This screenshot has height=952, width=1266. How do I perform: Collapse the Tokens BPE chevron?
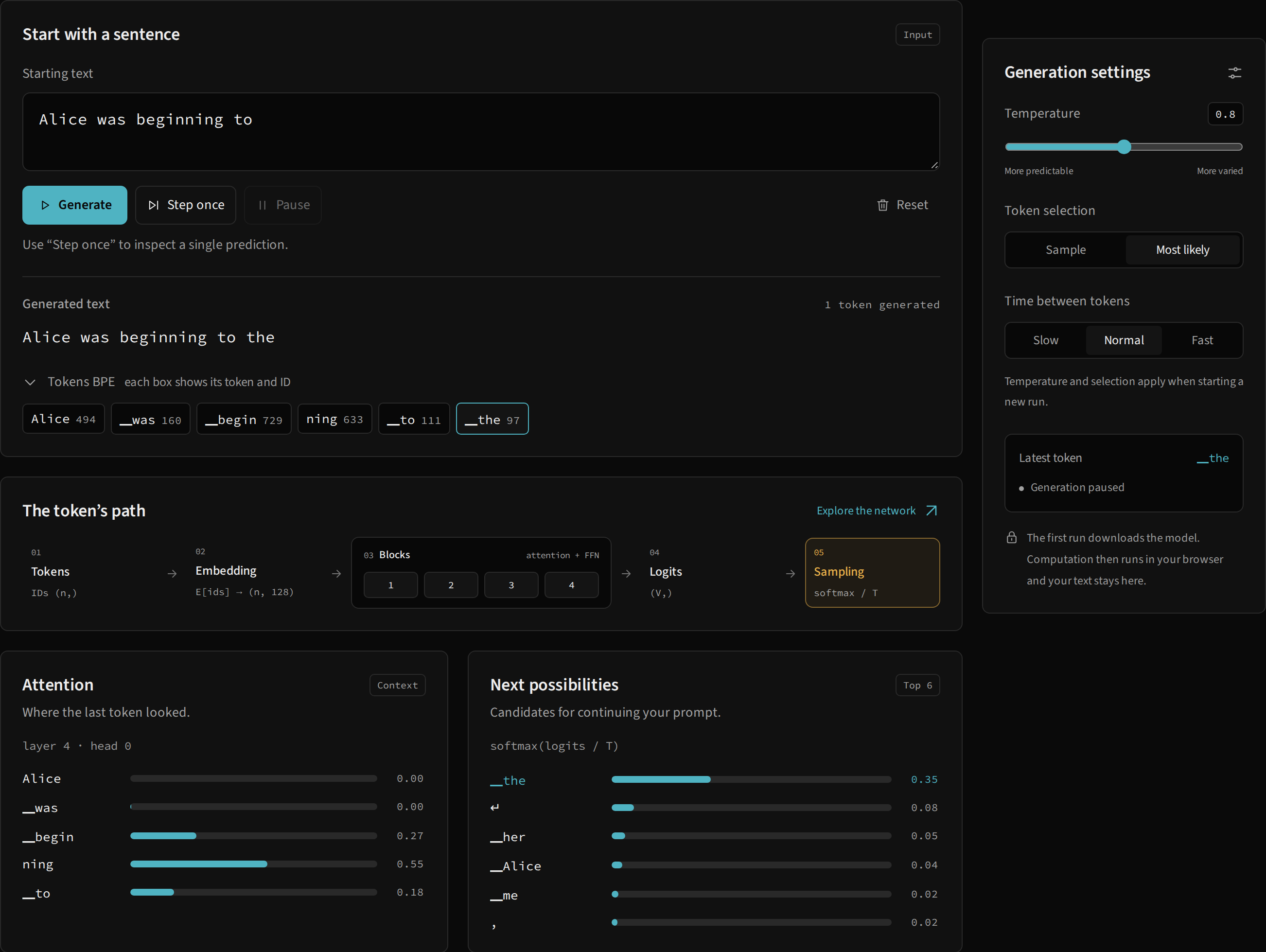[30, 382]
